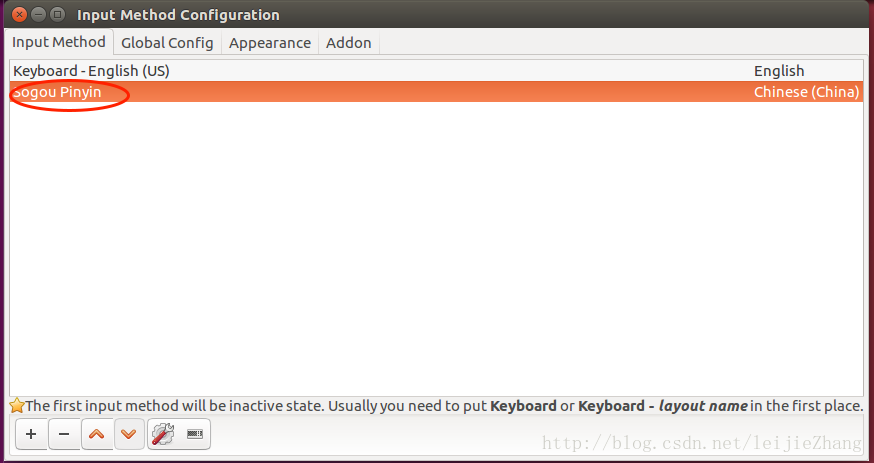The width and height of the screenshot is (874, 463).
Task: Select the Keyboard - English (US) entry
Action: pyautogui.click(x=92, y=71)
